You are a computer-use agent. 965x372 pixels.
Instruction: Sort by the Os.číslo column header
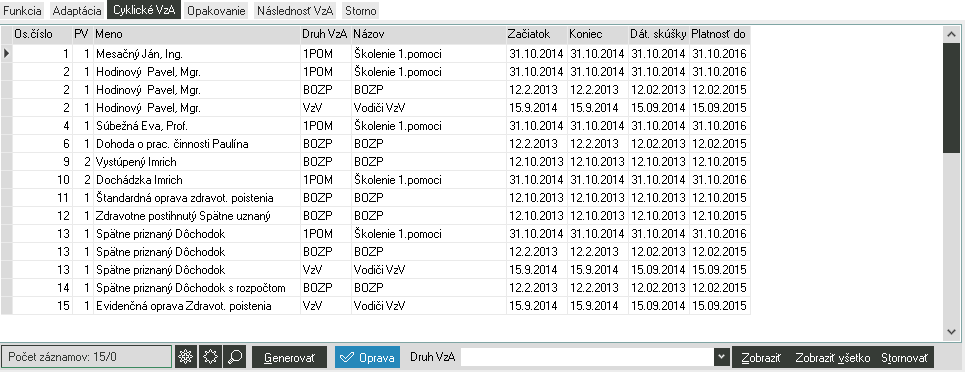coord(42,34)
